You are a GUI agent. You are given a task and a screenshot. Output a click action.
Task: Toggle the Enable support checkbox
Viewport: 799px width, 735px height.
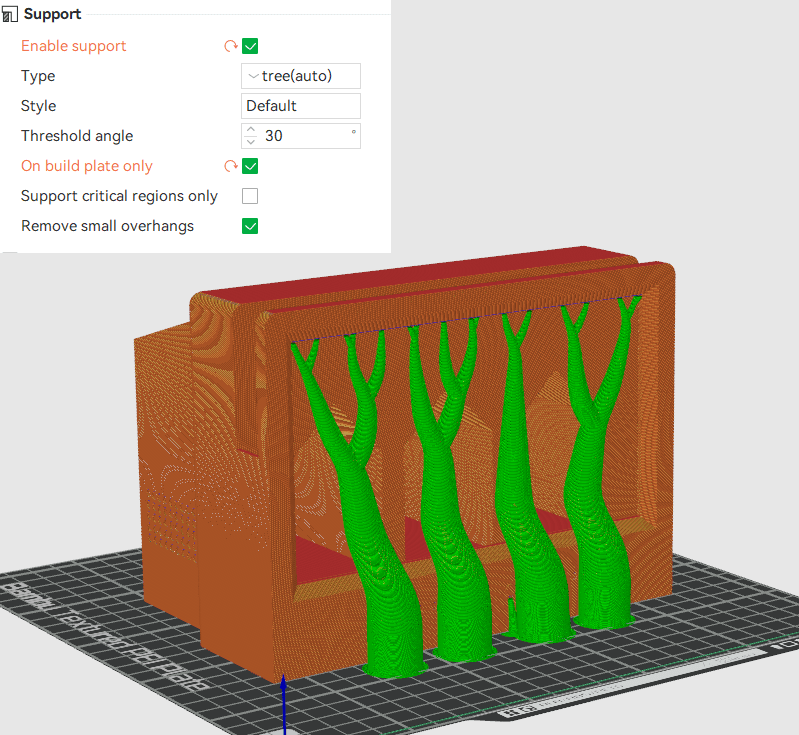click(250, 46)
